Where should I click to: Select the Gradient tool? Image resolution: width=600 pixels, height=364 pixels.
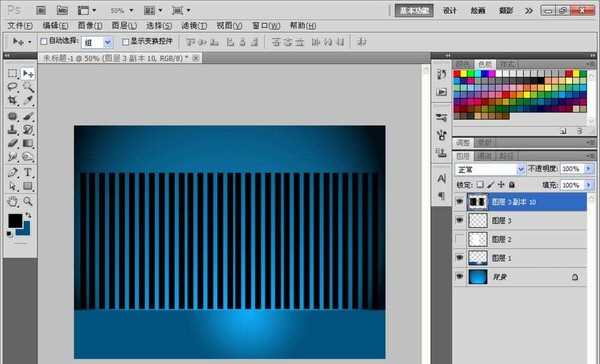28,144
